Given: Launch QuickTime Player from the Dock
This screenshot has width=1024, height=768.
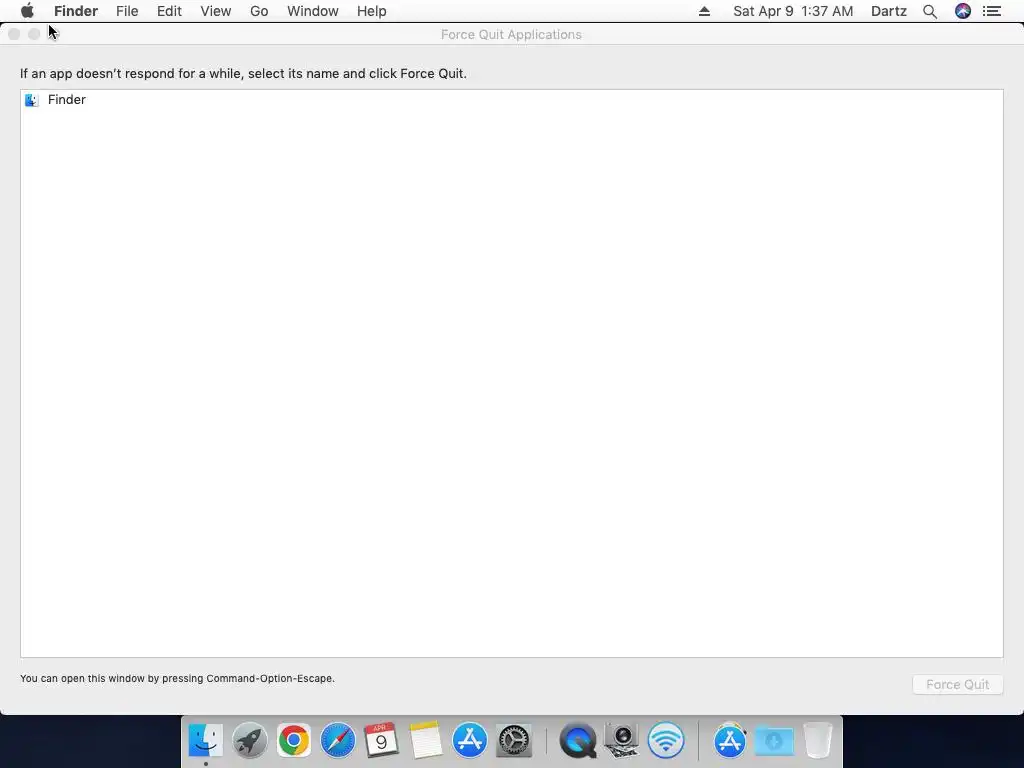Looking at the screenshot, I should click(x=577, y=741).
